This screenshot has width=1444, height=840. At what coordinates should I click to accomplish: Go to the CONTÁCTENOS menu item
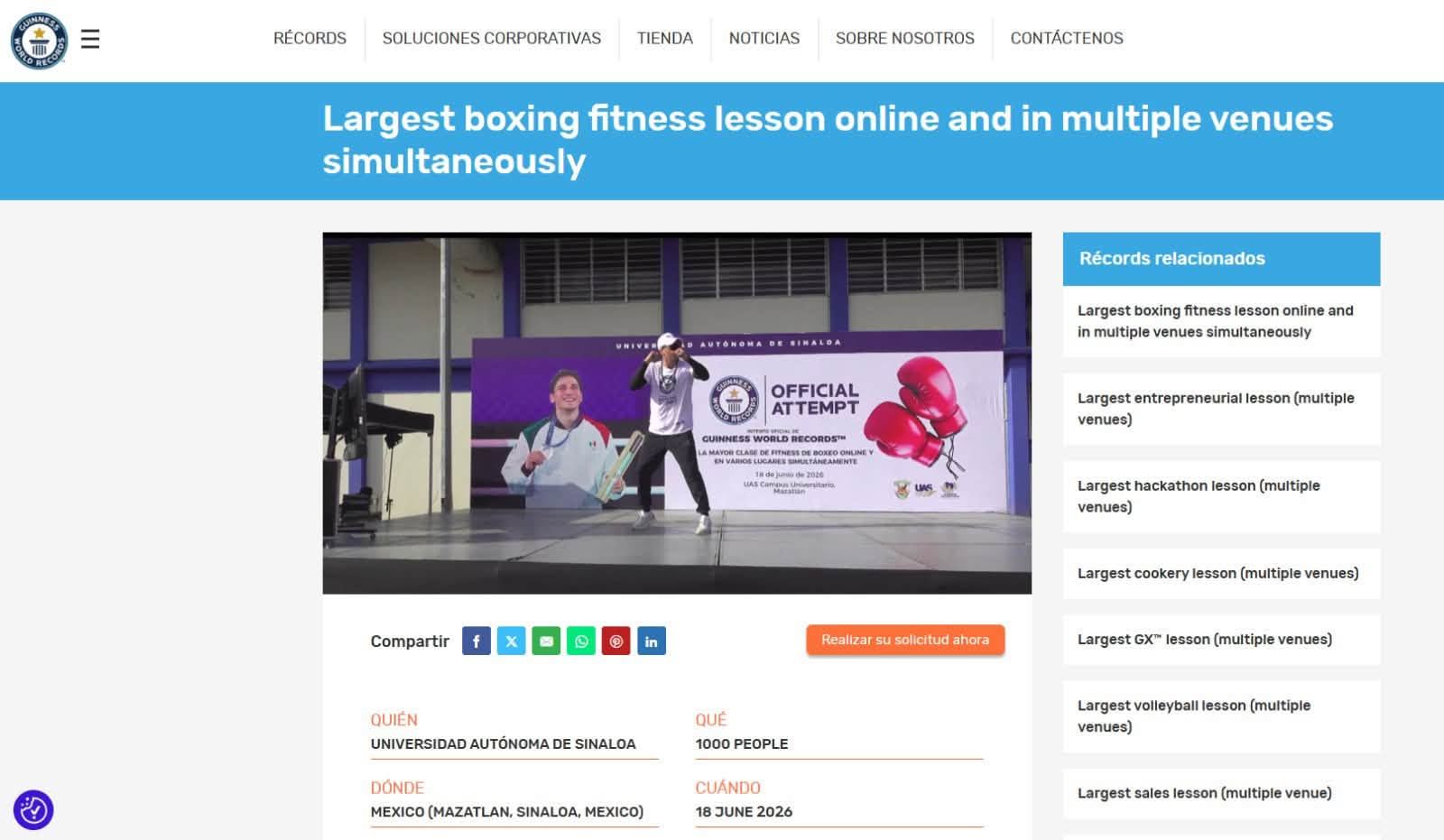click(1067, 38)
